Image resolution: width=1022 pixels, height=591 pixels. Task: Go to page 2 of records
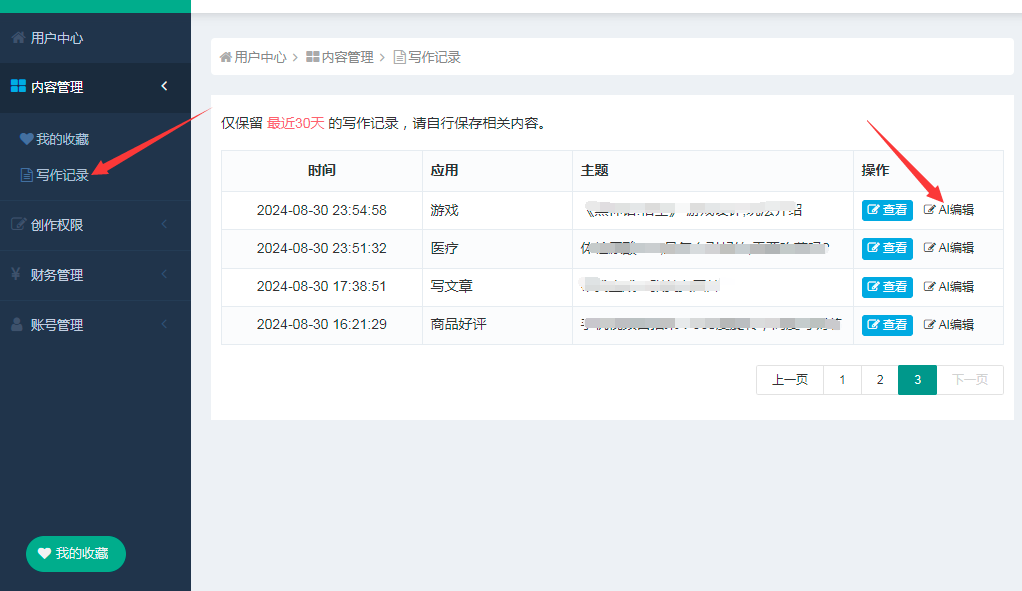coord(880,380)
